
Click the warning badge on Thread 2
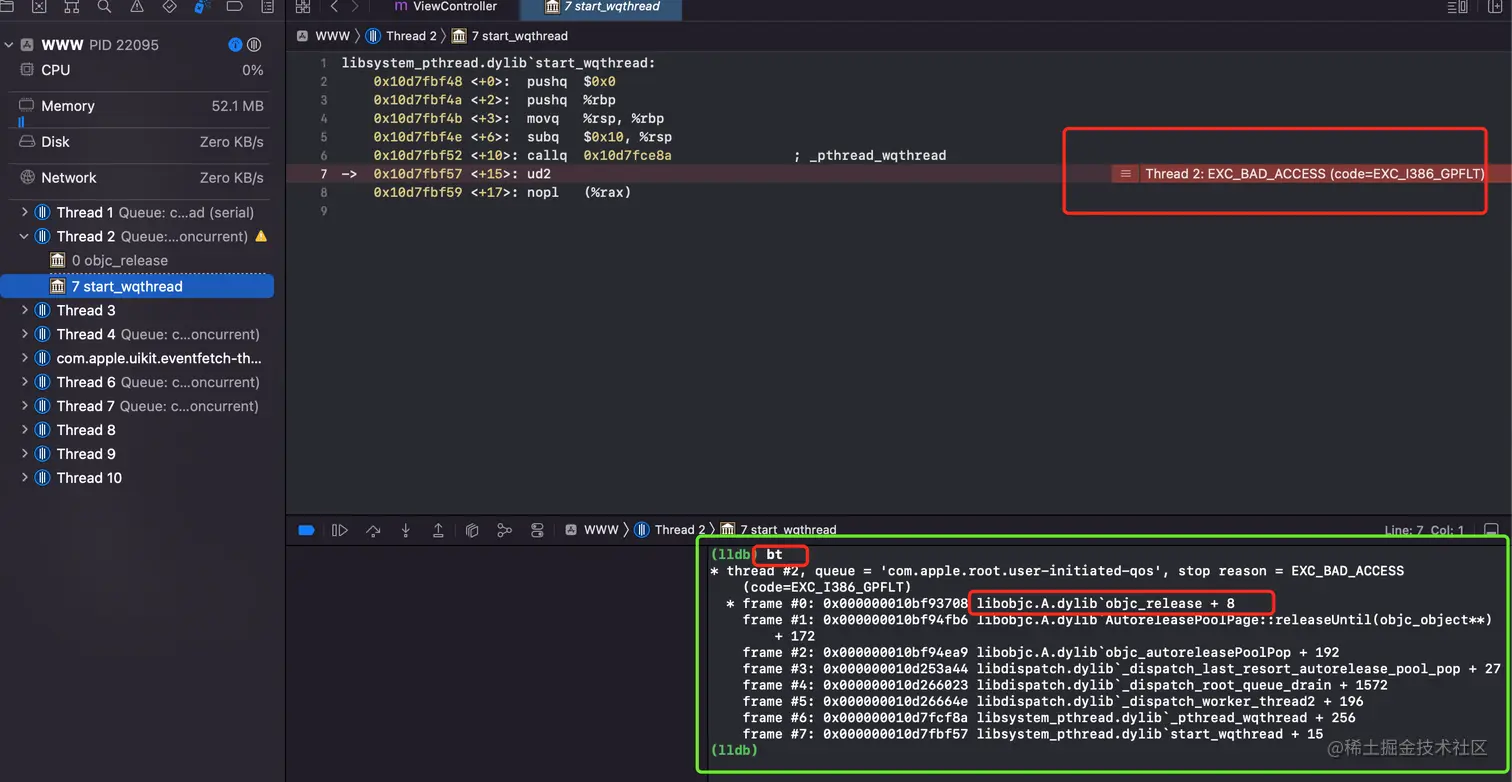tap(262, 237)
